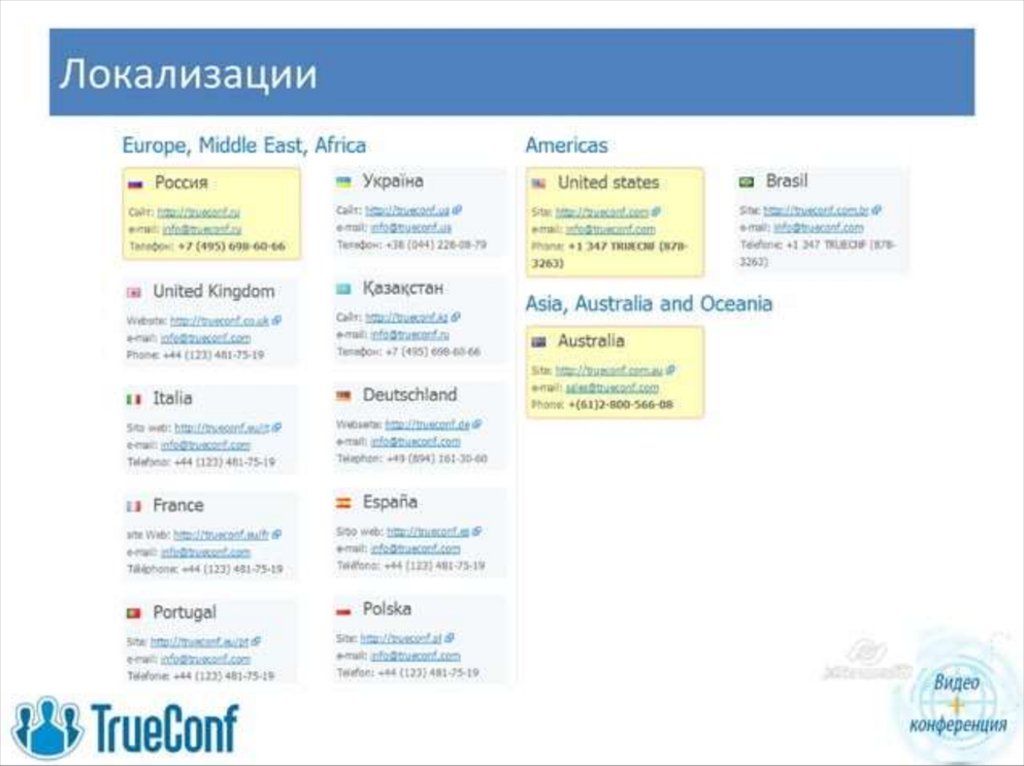
Task: Open the trueconf.ru website link under Россия
Action: click(x=199, y=212)
